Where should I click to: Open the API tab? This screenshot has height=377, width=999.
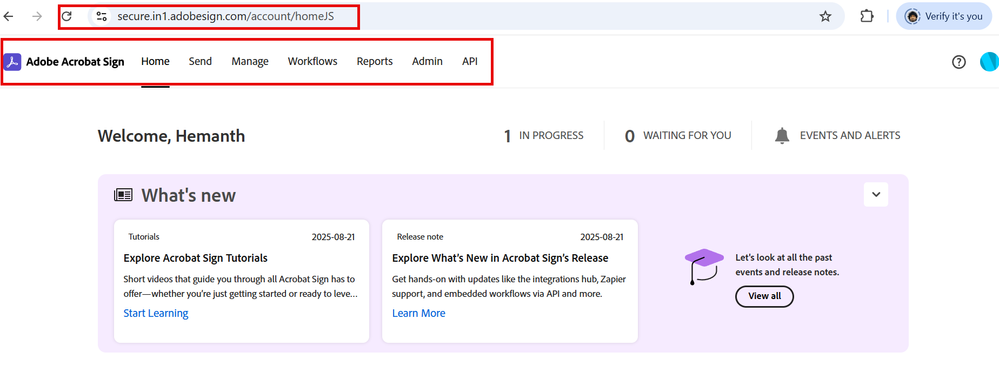tap(470, 62)
